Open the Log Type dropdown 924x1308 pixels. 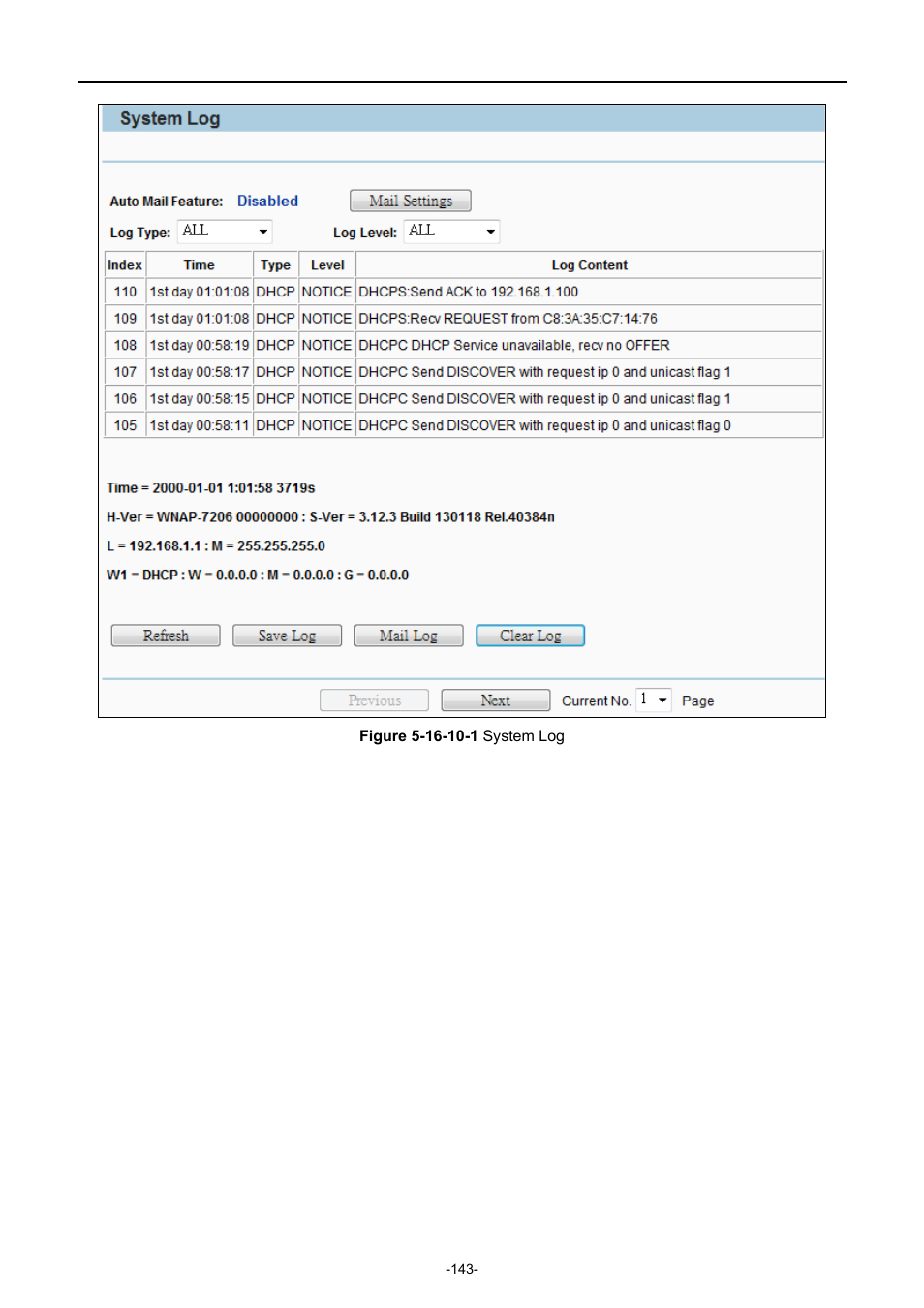coord(225,232)
